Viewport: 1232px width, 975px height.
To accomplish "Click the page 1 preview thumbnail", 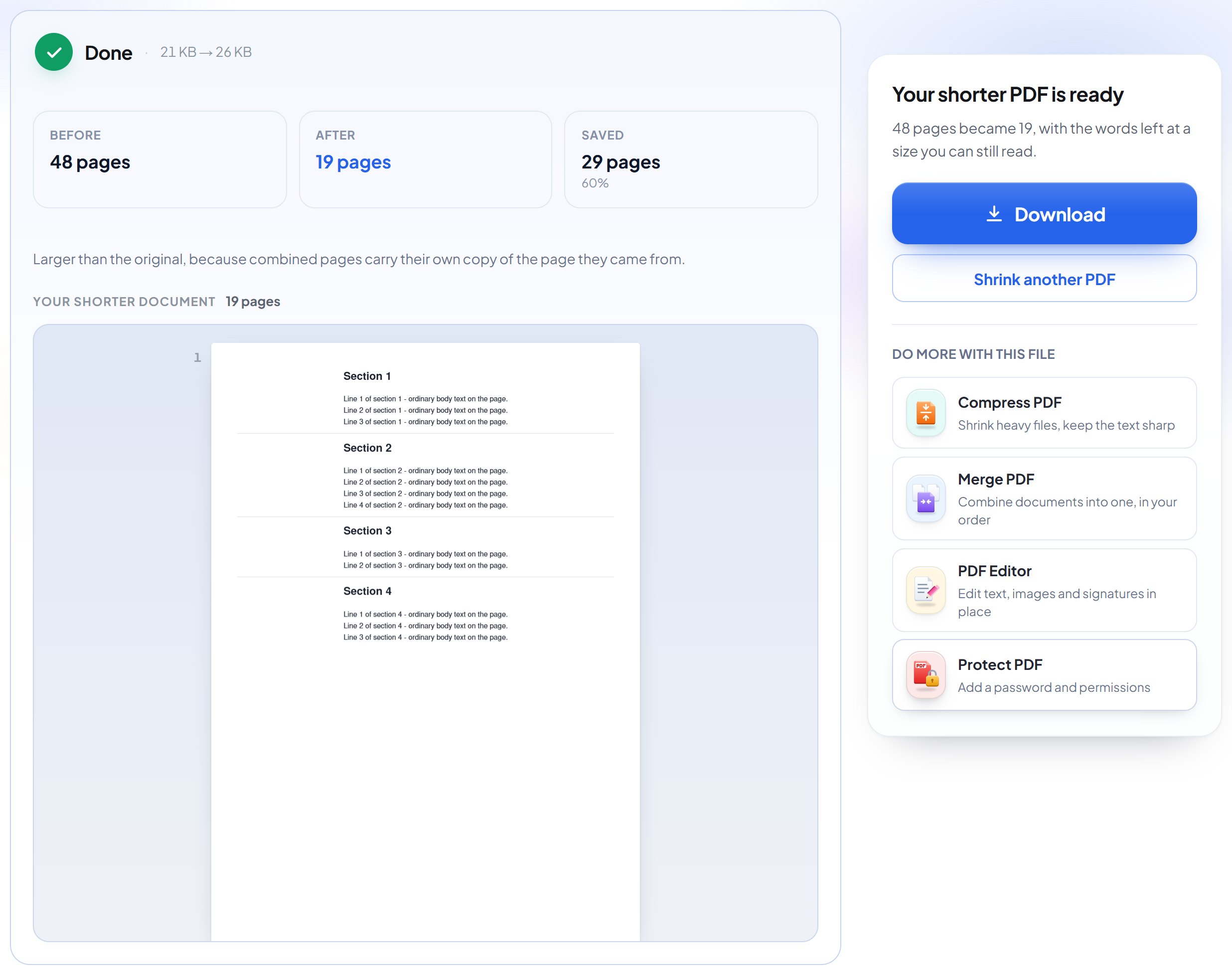I will pos(426,642).
